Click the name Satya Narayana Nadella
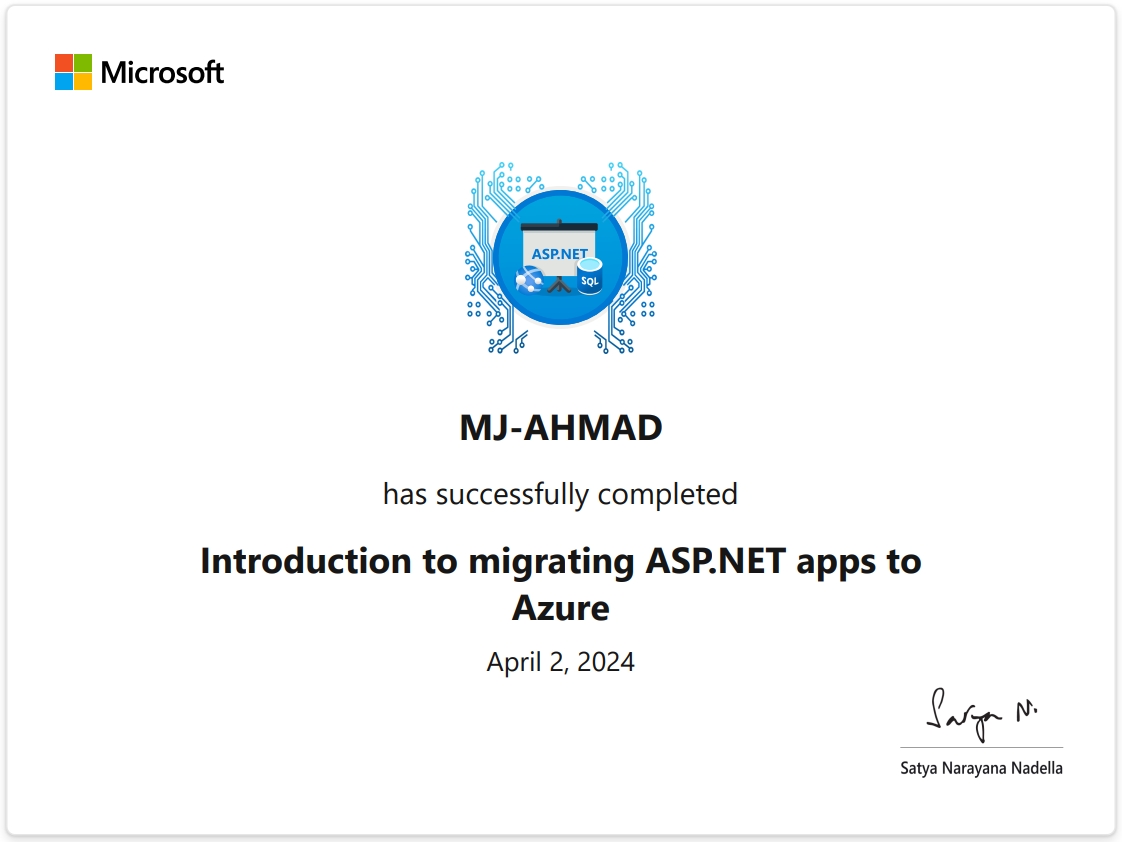Viewport: 1122px width, 842px height. click(x=981, y=769)
